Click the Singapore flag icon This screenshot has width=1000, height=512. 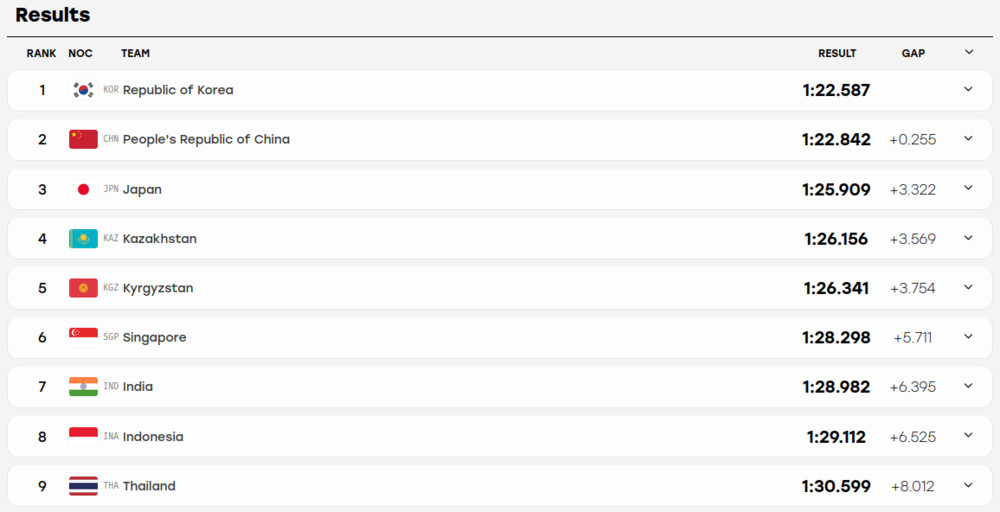click(x=83, y=337)
